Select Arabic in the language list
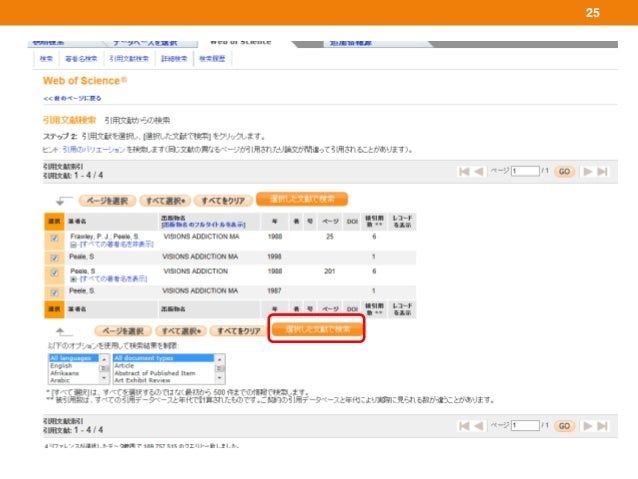Viewport: 638px width, 479px height. [x=73, y=380]
